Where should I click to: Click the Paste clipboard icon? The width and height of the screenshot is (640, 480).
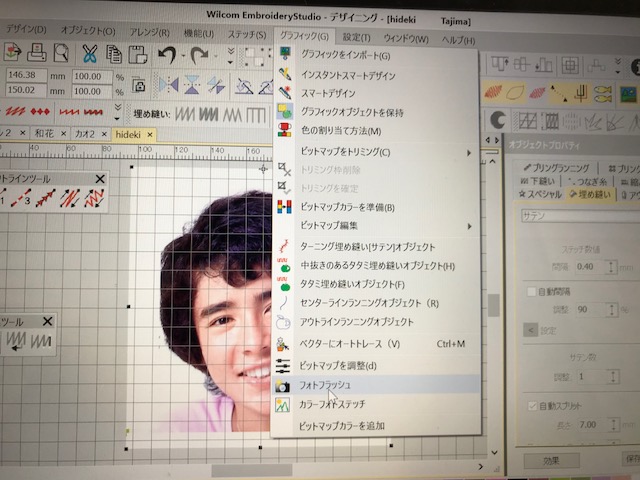pyautogui.click(x=138, y=54)
